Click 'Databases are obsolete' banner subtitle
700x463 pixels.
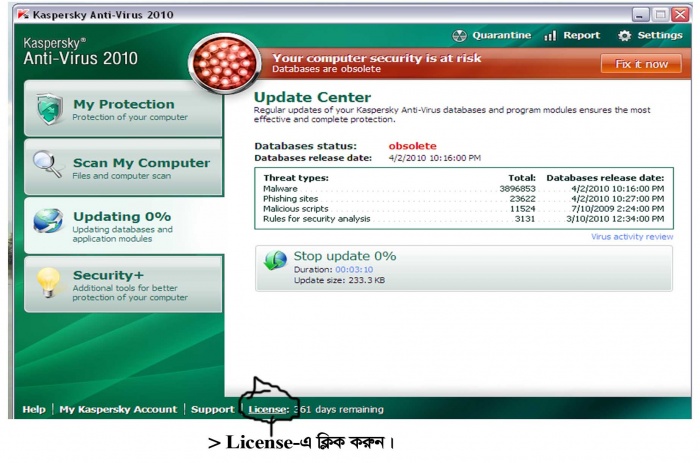326,69
